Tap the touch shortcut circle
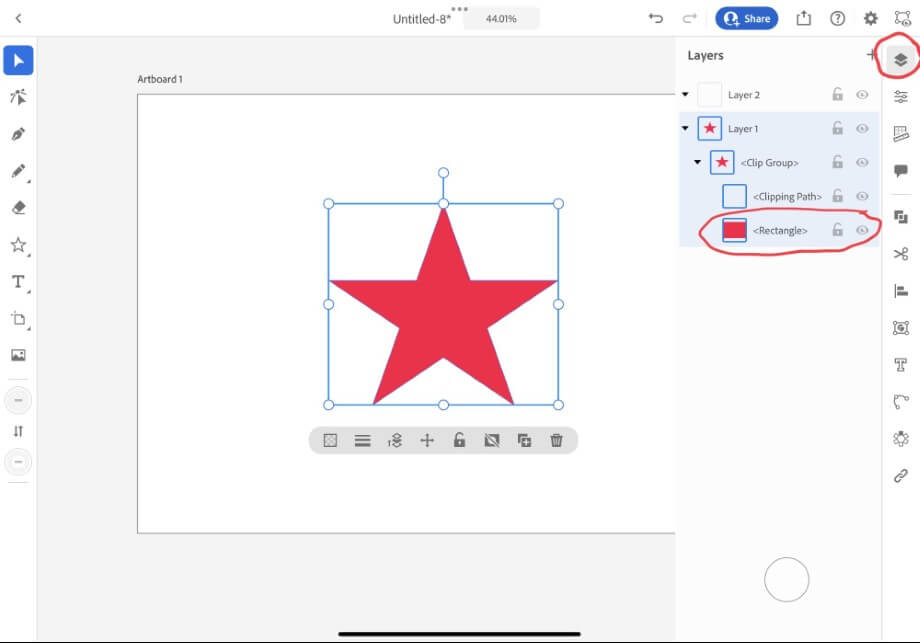This screenshot has width=920, height=643. (786, 580)
